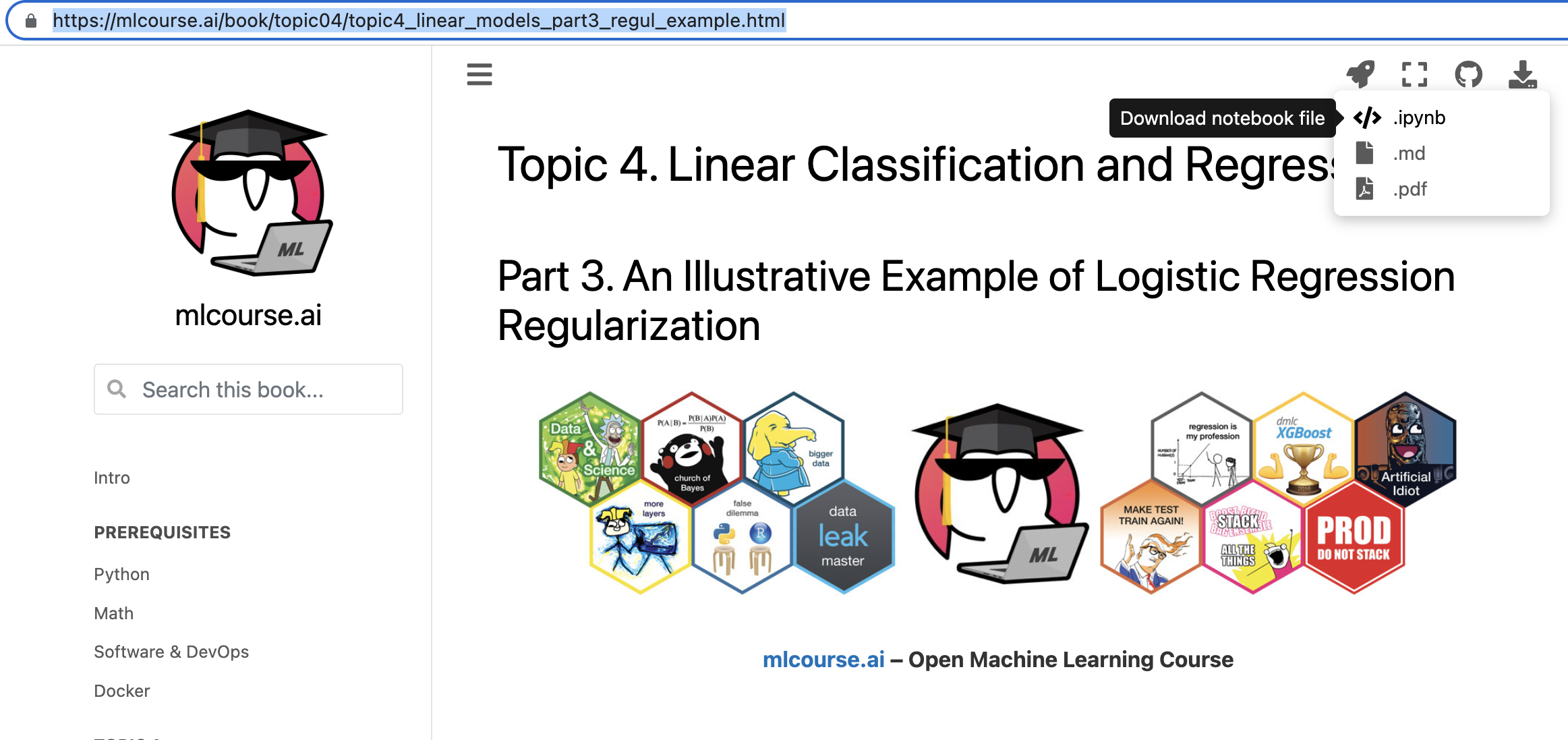Click the URL in the browser address bar

point(419,21)
